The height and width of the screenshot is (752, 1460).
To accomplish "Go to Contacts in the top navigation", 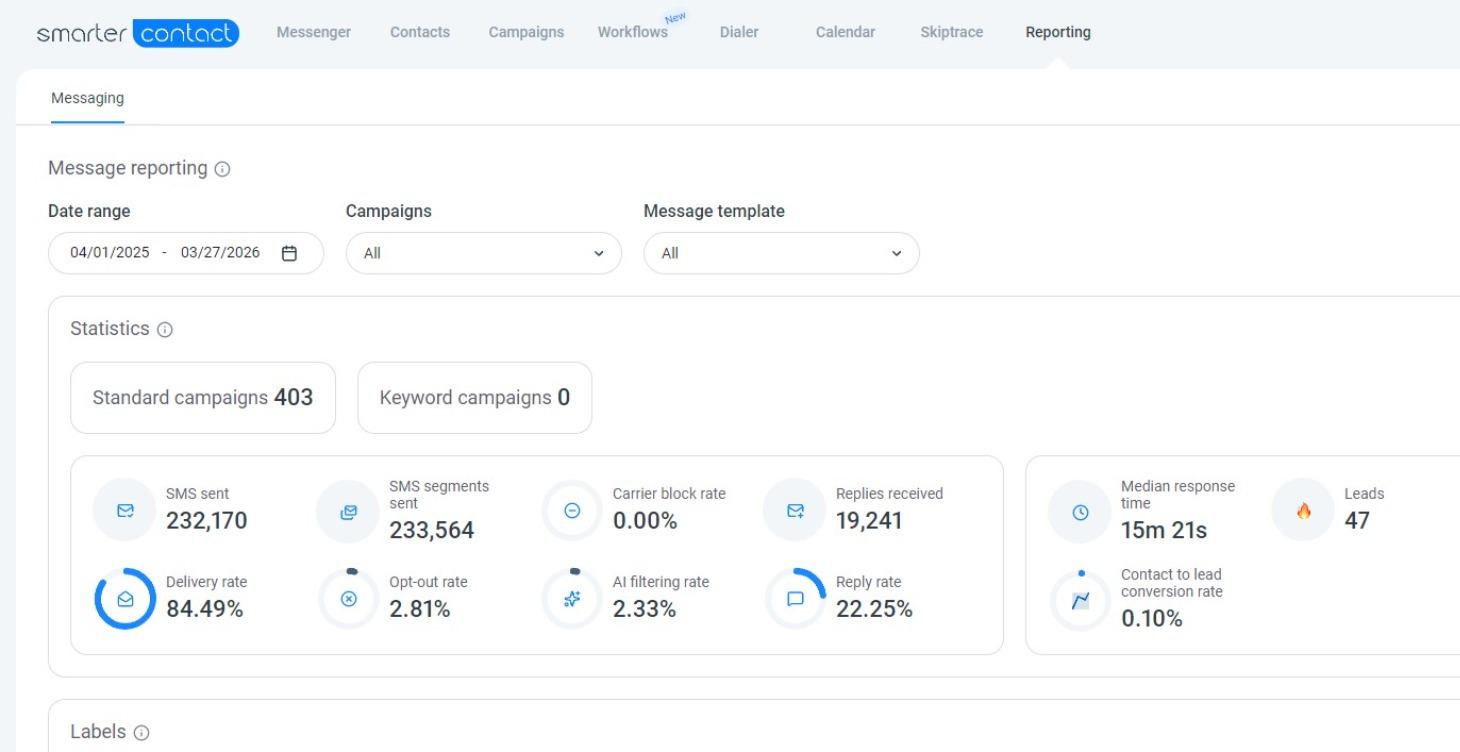I will pos(420,32).
